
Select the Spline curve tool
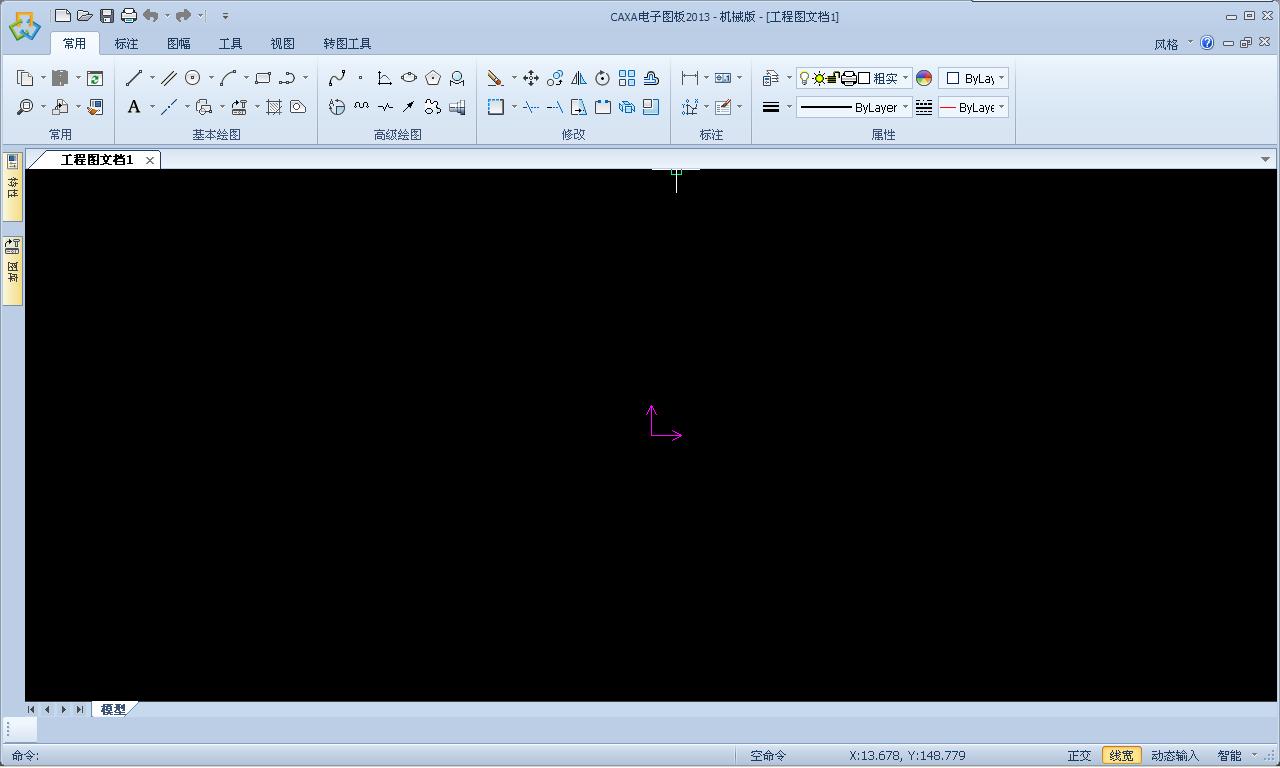click(337, 78)
